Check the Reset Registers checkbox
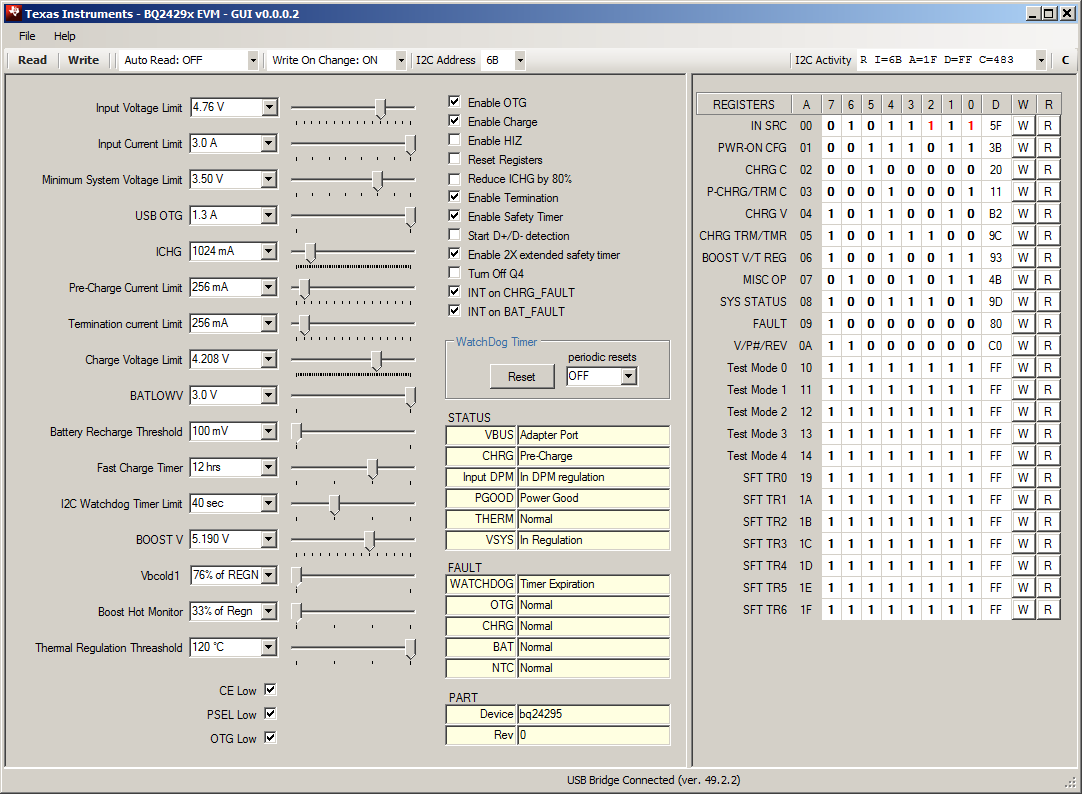 [454, 159]
